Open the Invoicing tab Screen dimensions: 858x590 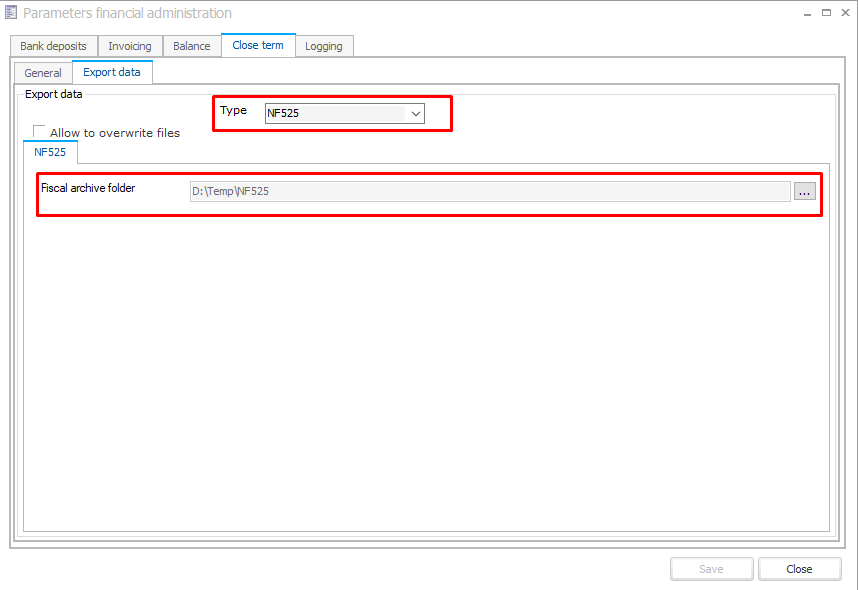pyautogui.click(x=130, y=46)
